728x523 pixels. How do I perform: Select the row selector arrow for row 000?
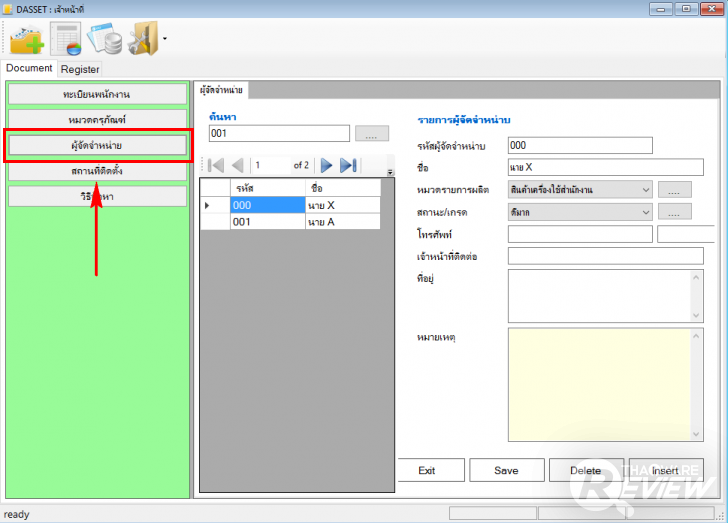pyautogui.click(x=215, y=205)
